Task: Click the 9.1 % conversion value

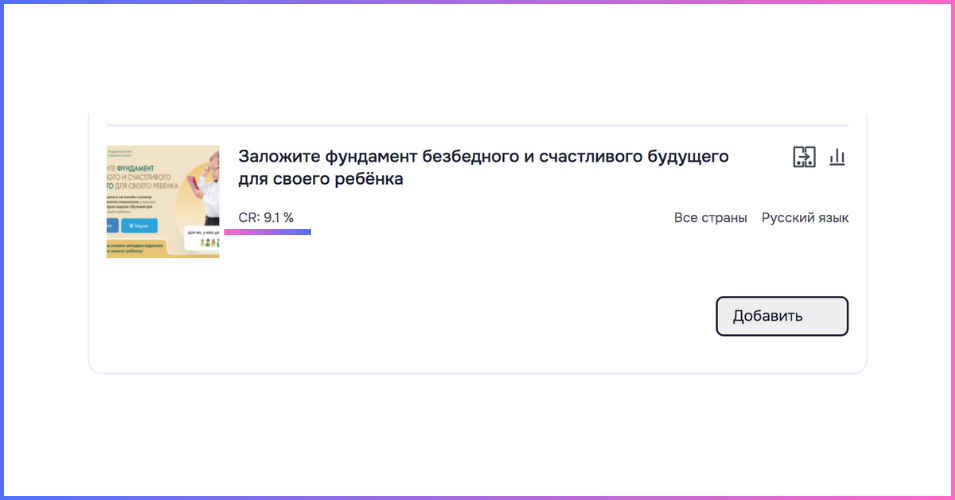Action: tap(278, 217)
